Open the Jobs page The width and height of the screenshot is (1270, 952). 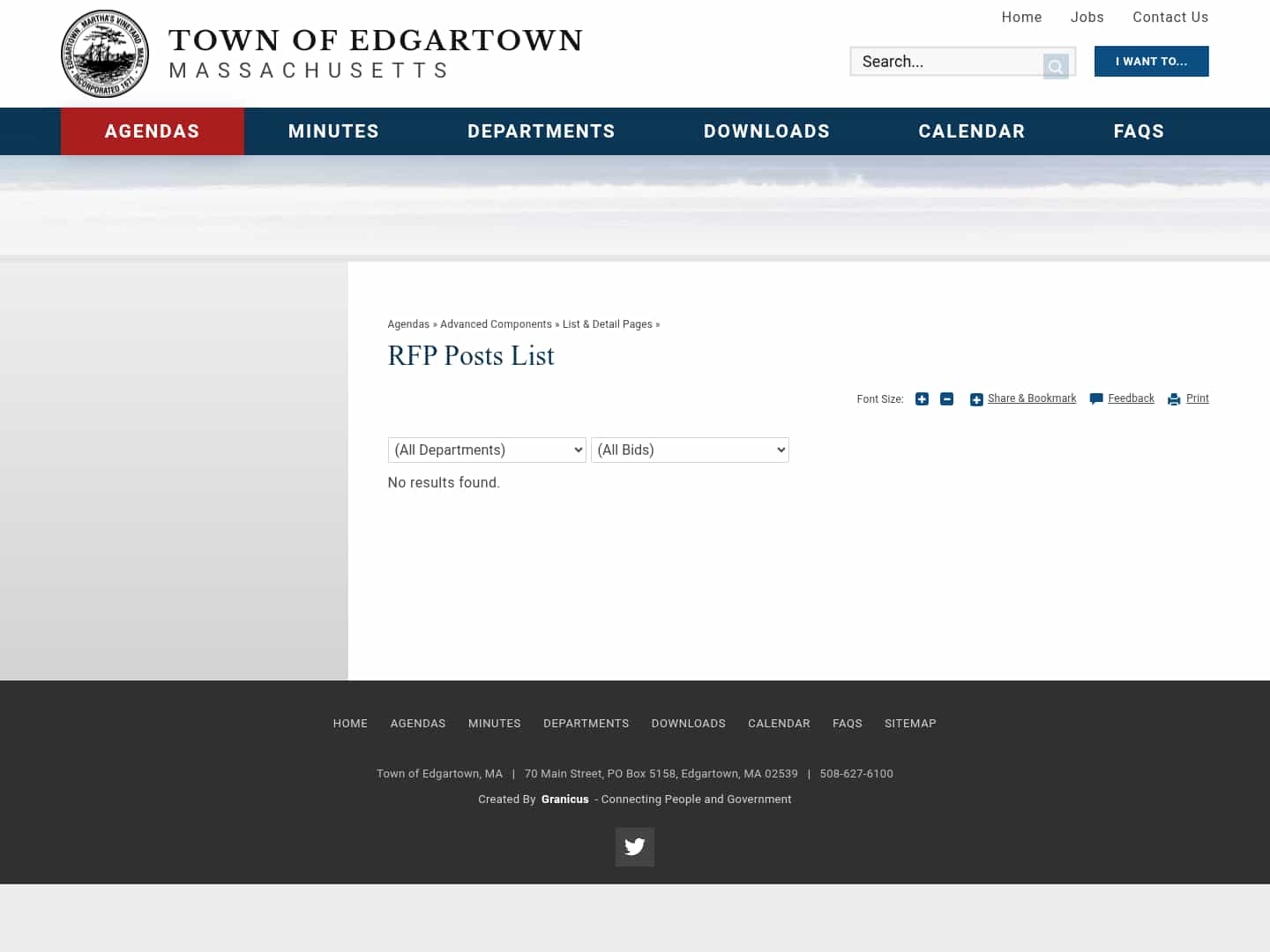click(x=1087, y=17)
